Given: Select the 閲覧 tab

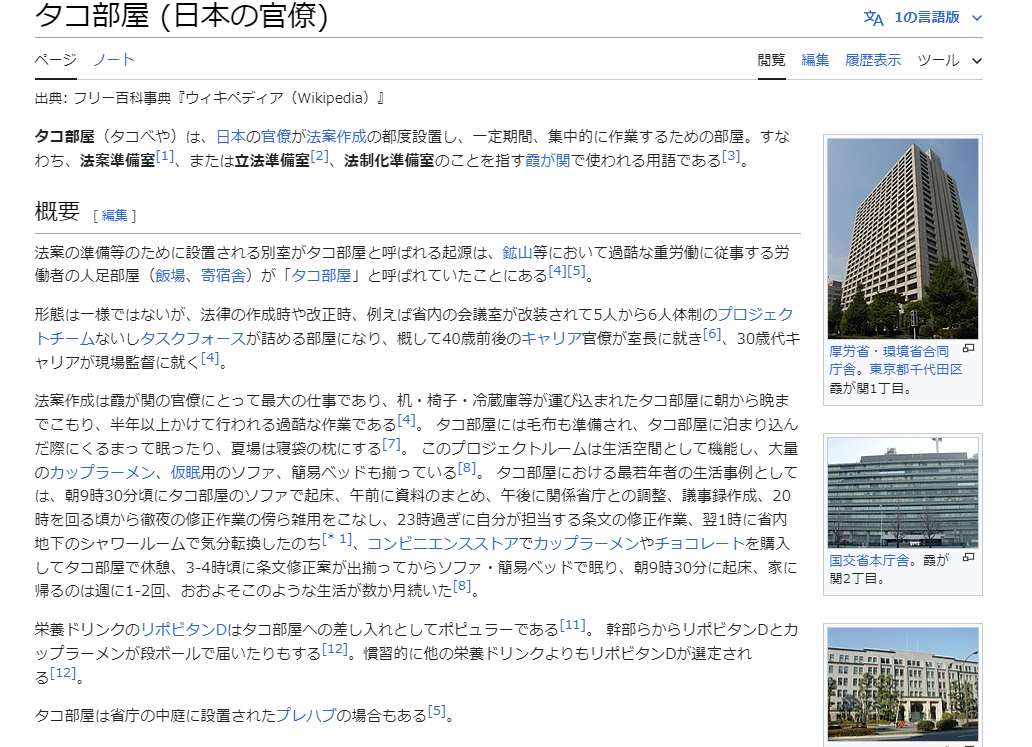Looking at the screenshot, I should point(771,61).
